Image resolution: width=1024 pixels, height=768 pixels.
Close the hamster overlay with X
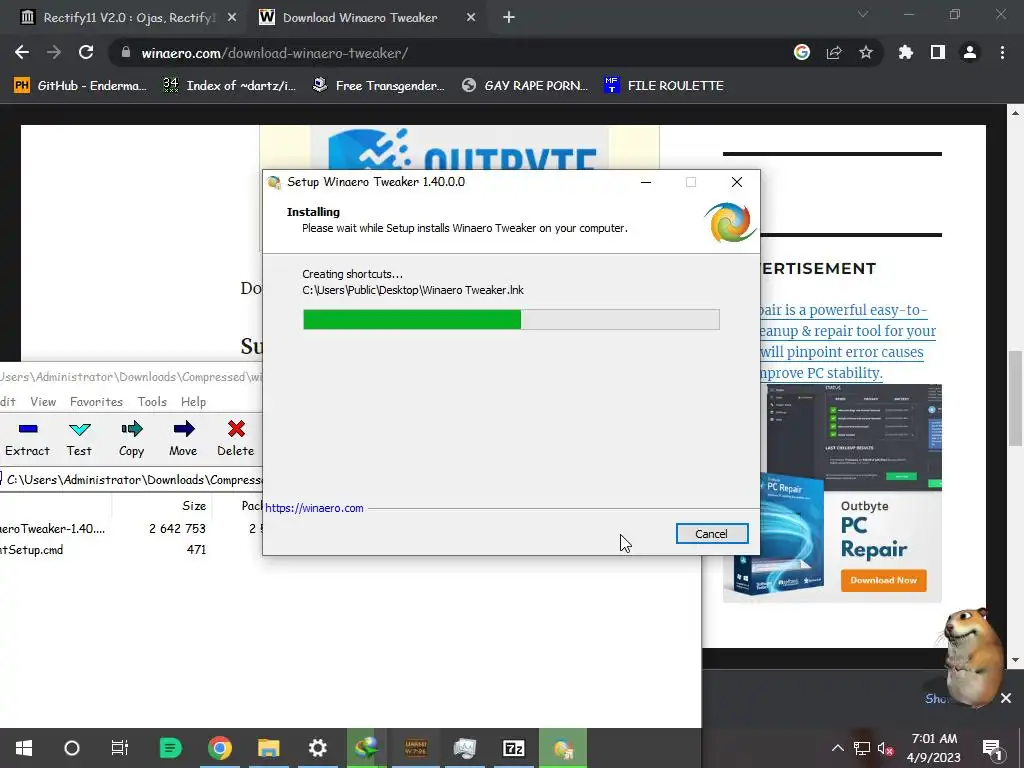click(1006, 698)
